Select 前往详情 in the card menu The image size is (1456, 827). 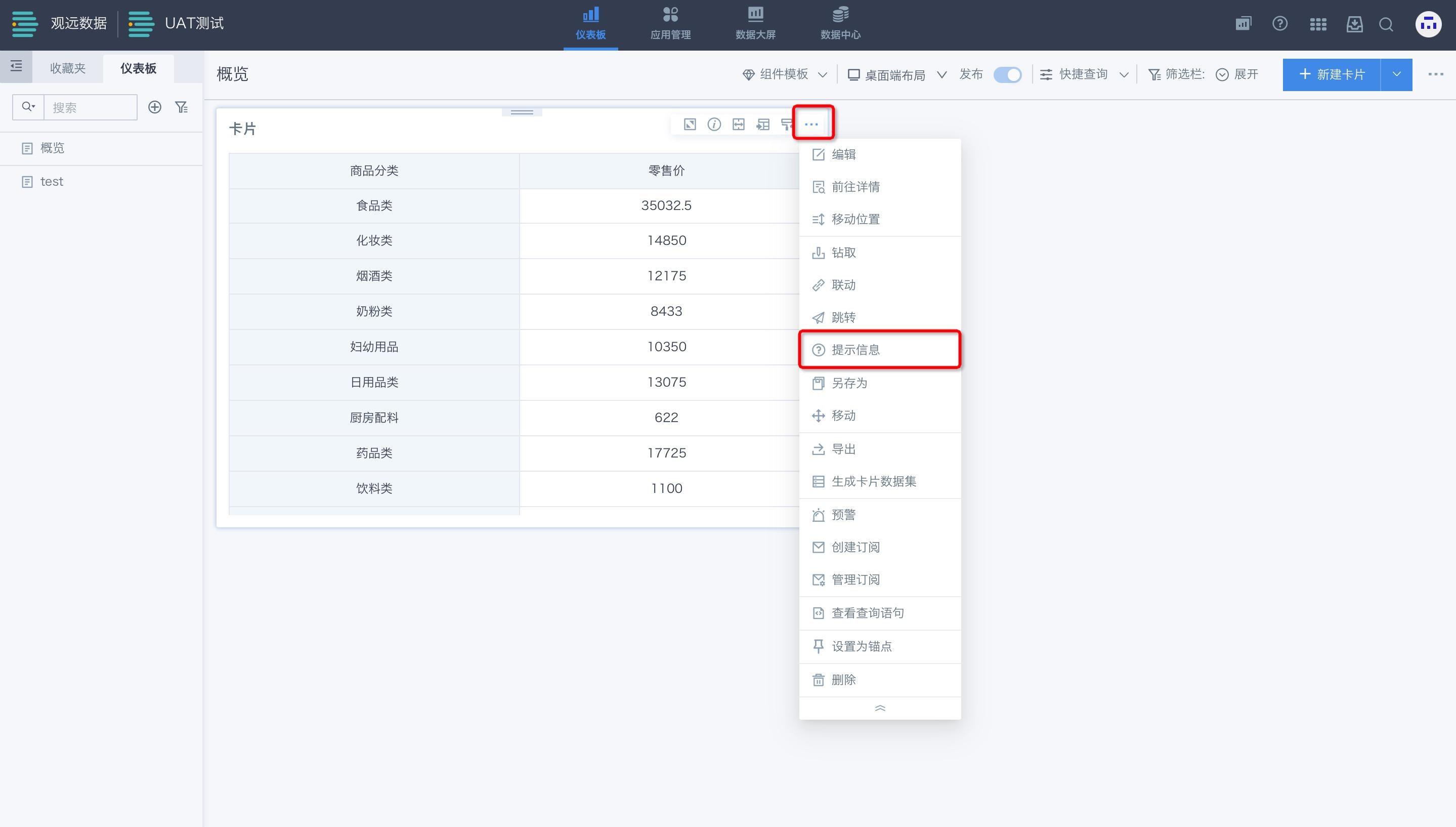(880, 187)
